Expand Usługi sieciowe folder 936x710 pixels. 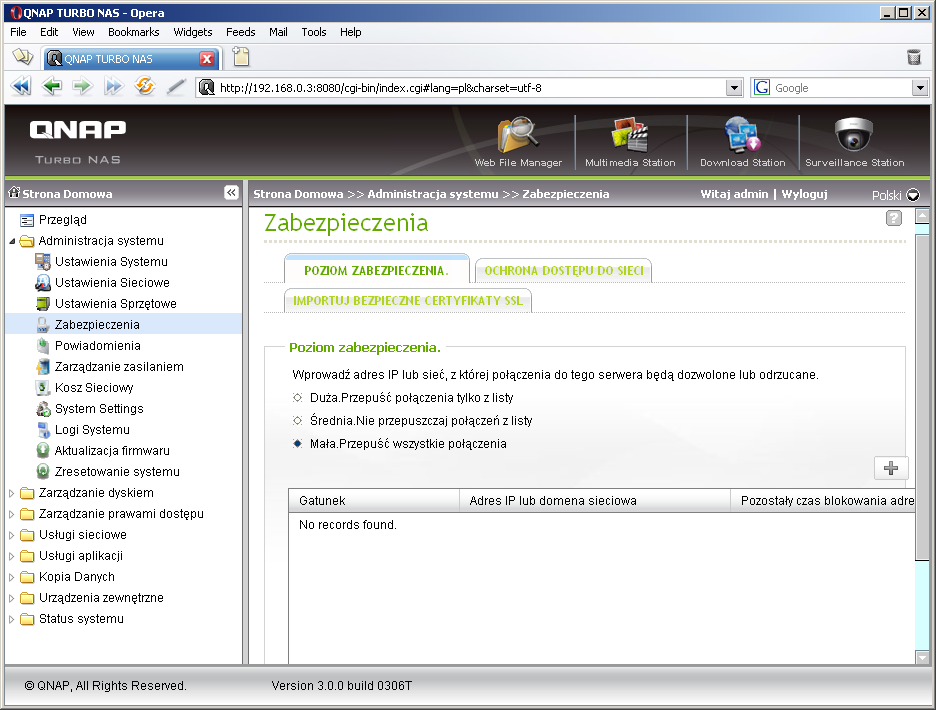pos(11,535)
